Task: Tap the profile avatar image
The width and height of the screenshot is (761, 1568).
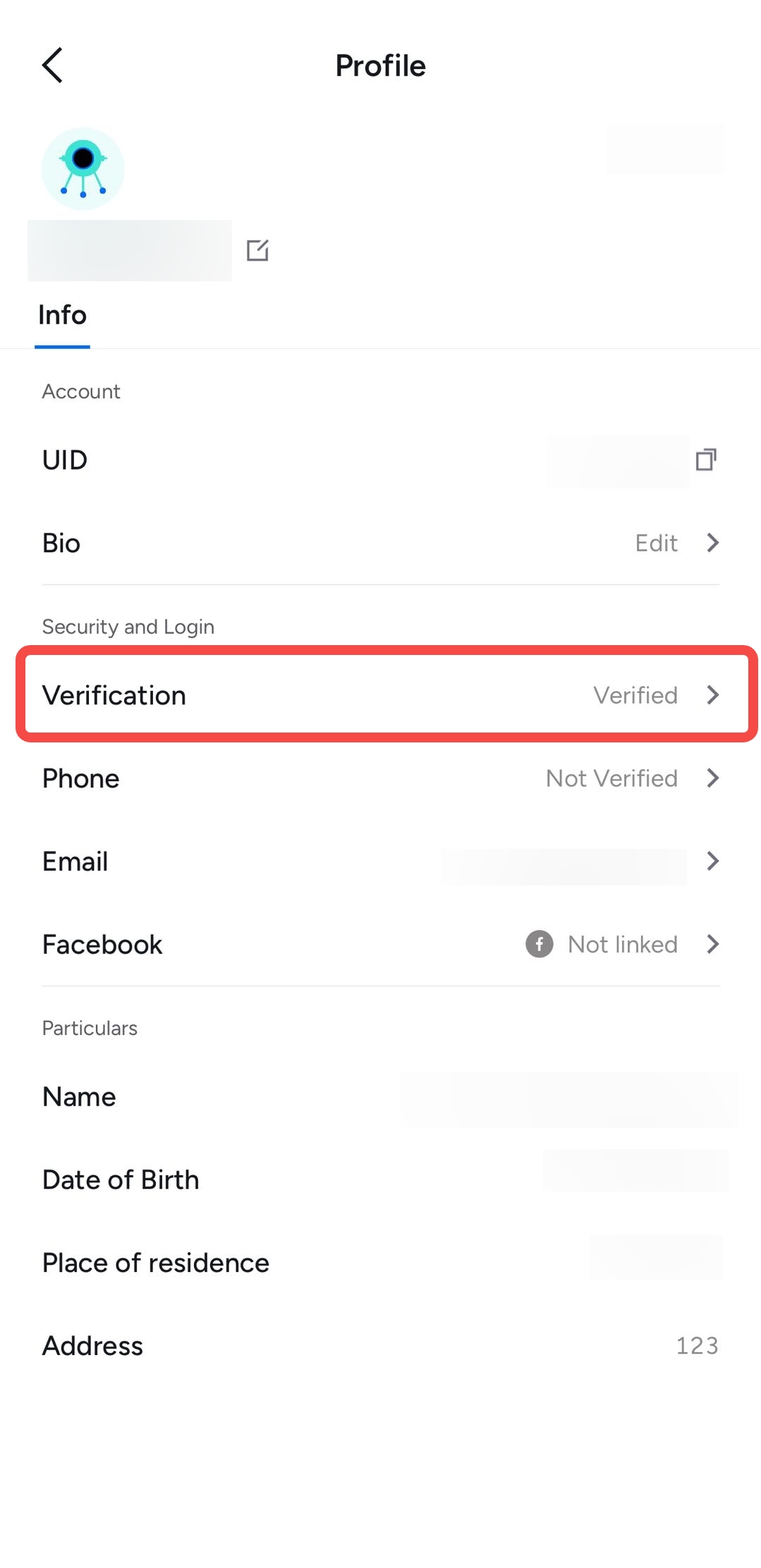Action: [83, 169]
